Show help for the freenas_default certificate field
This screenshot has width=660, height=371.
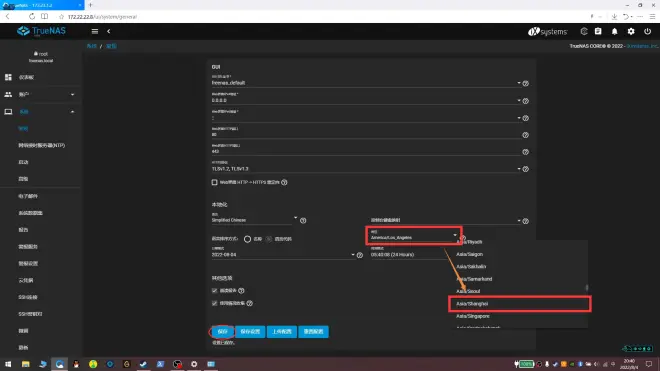coord(525,83)
